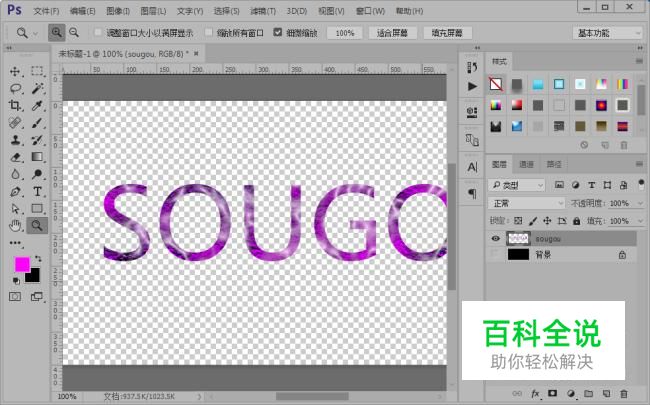650x405 pixels.
Task: Toggle lock transparent pixels
Action: pos(518,221)
